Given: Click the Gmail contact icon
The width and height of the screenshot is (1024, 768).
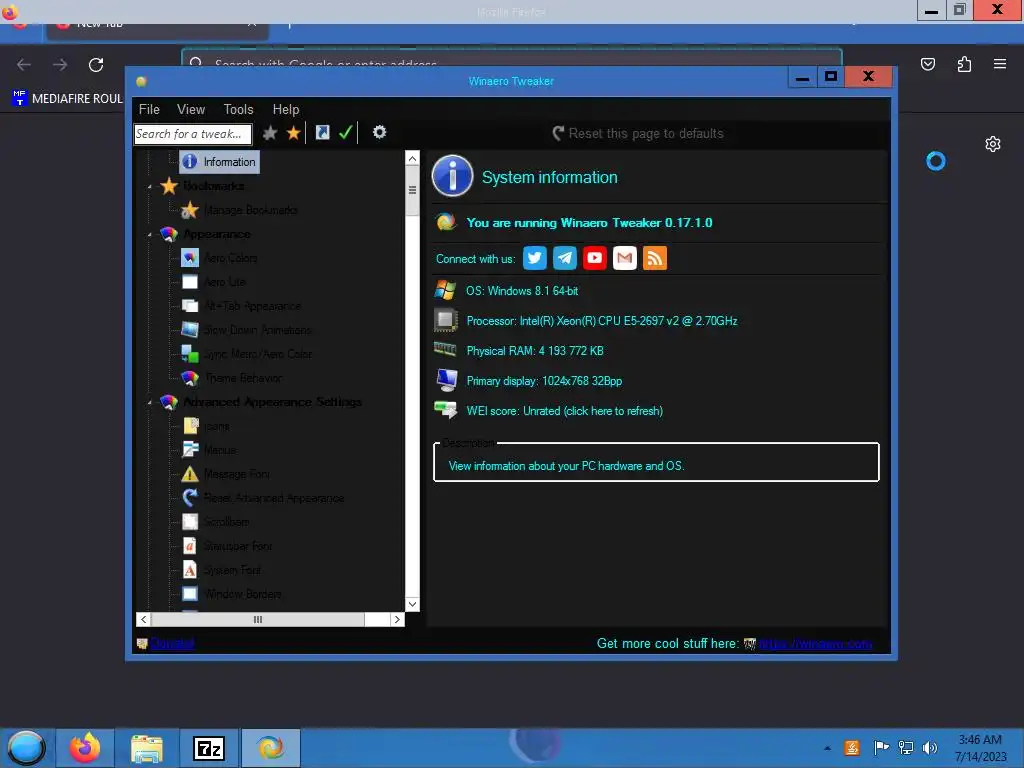Looking at the screenshot, I should click(x=624, y=258).
